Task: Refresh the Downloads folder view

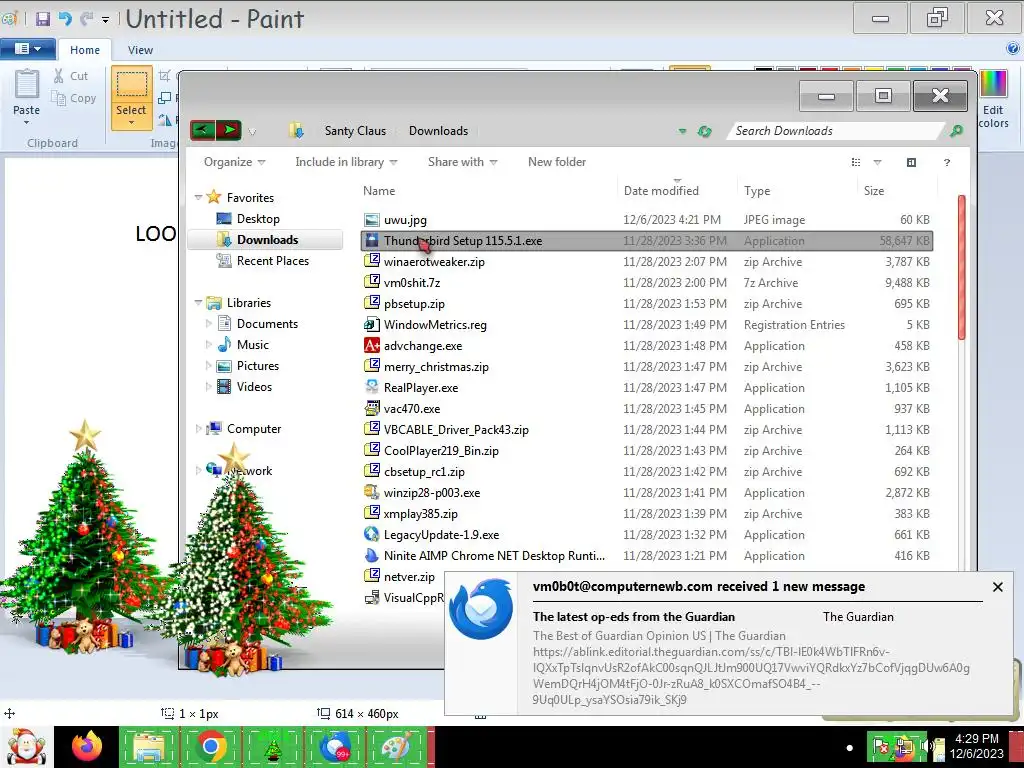Action: point(704,131)
